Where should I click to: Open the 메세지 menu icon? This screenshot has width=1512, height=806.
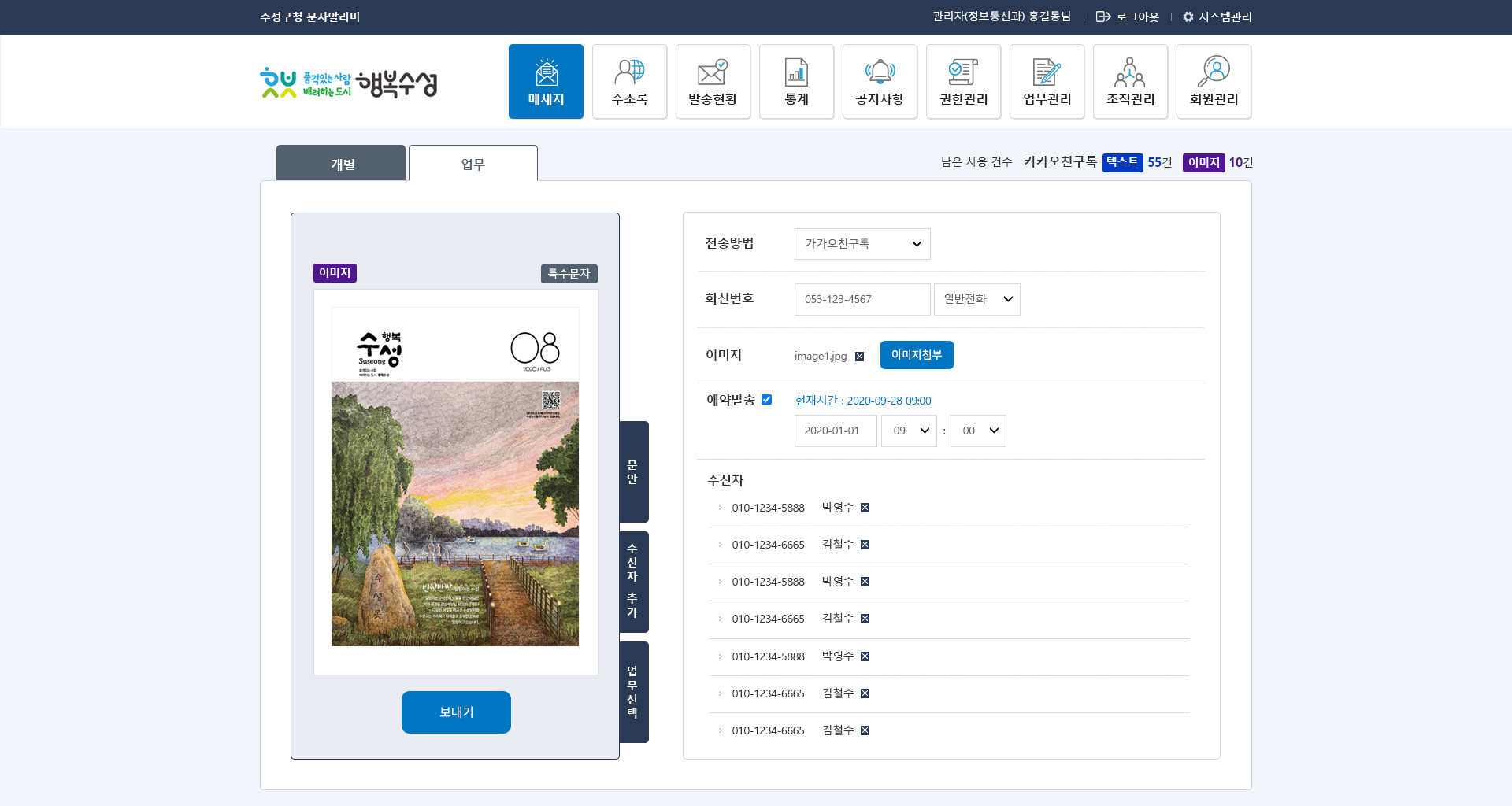click(x=546, y=81)
